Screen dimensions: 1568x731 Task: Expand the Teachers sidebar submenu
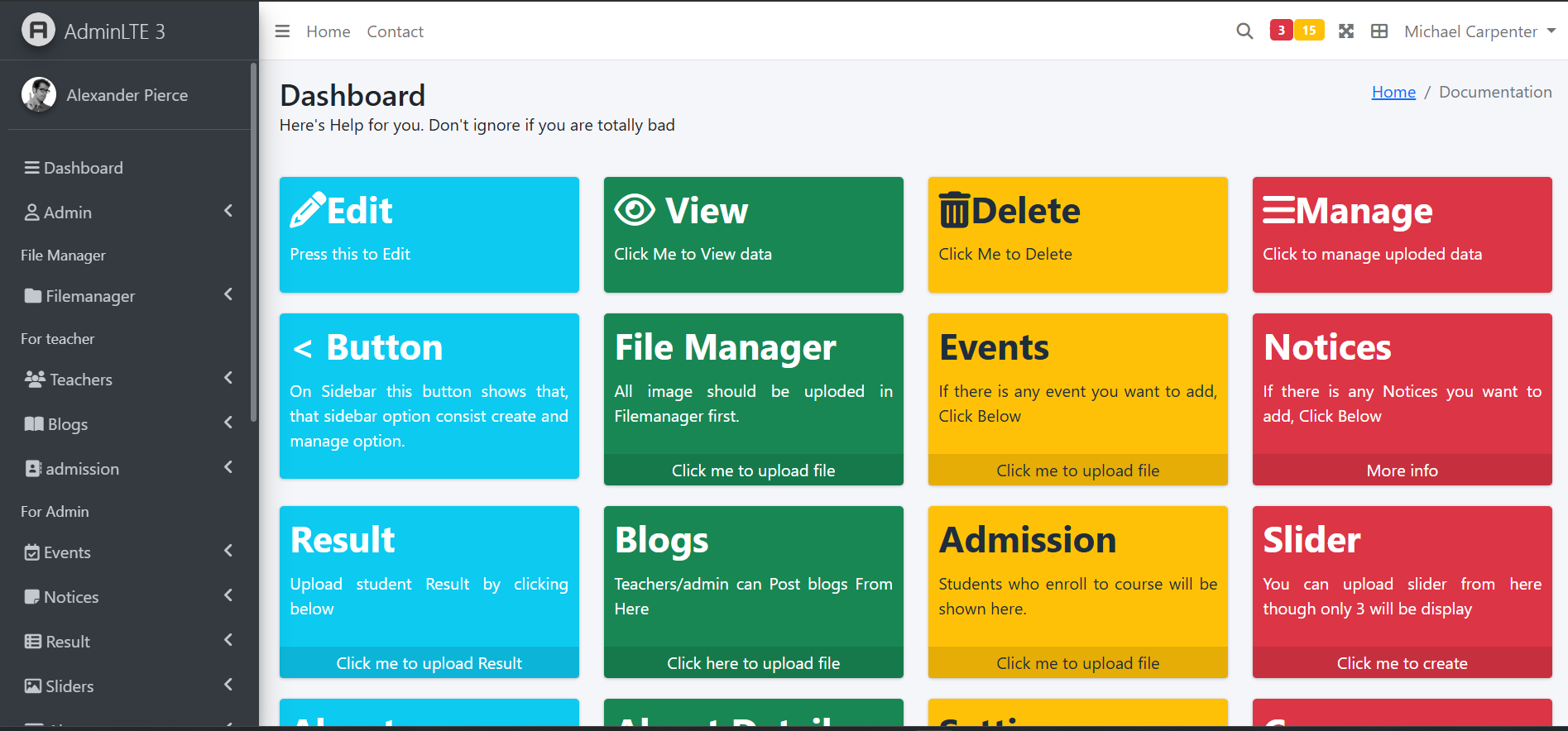[128, 380]
